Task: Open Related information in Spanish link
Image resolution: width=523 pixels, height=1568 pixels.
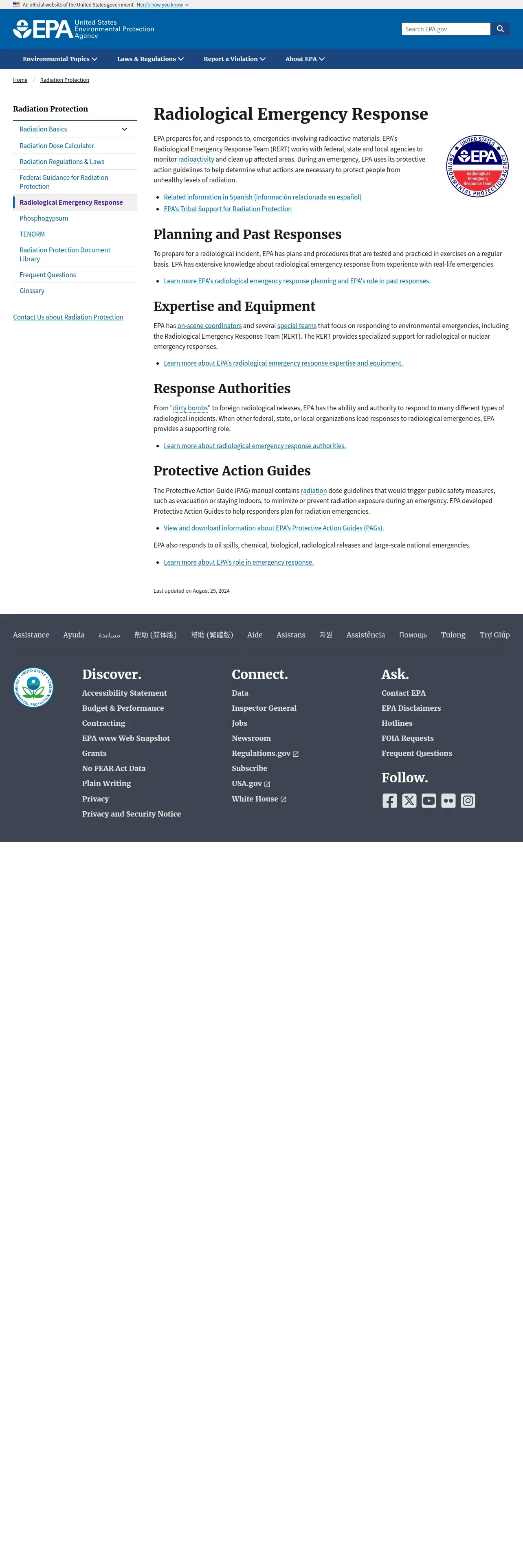Action: tap(262, 197)
